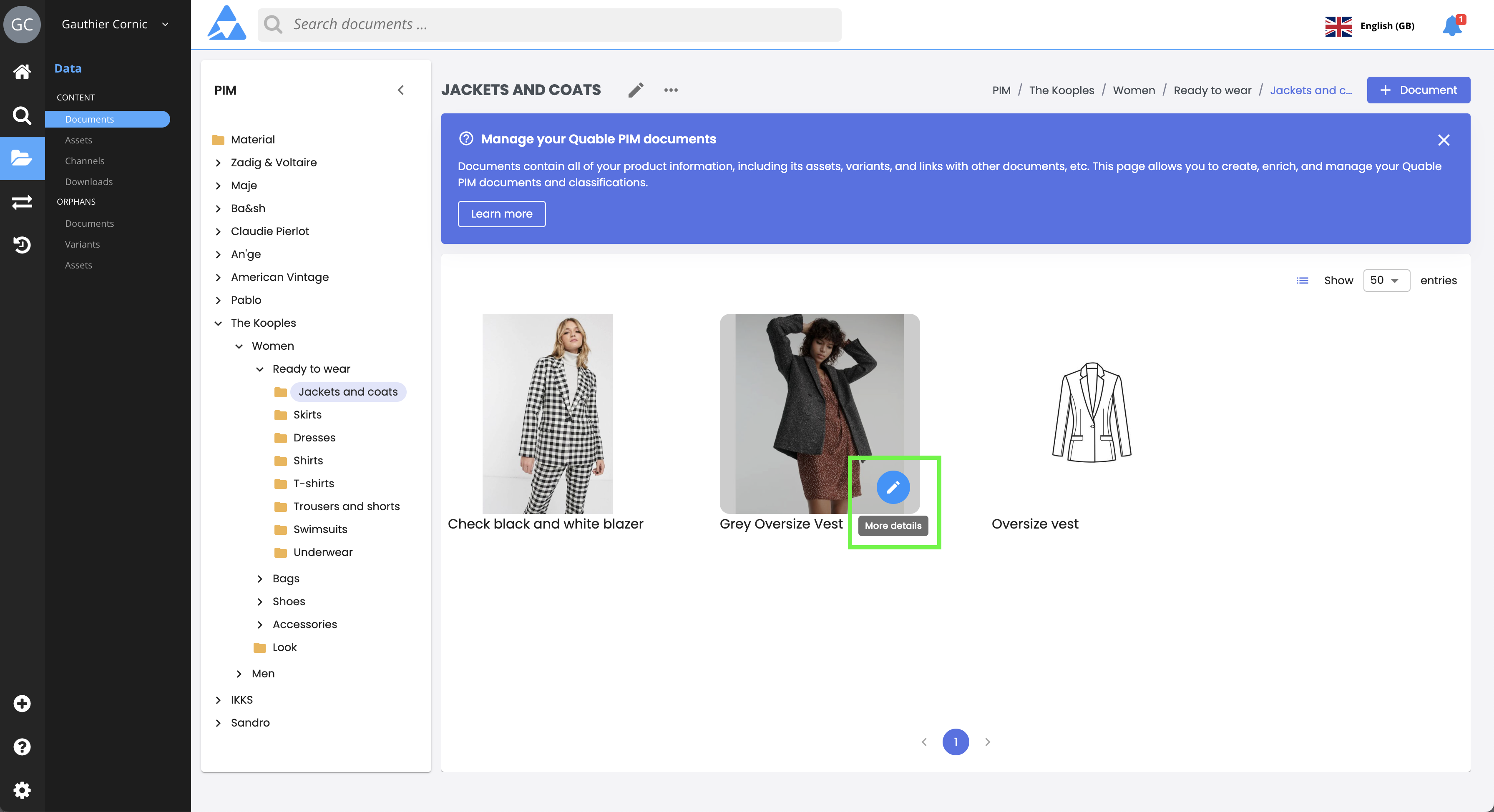Screen dimensions: 1494x812
Task: Switch to list view icon
Action: click(1302, 281)
